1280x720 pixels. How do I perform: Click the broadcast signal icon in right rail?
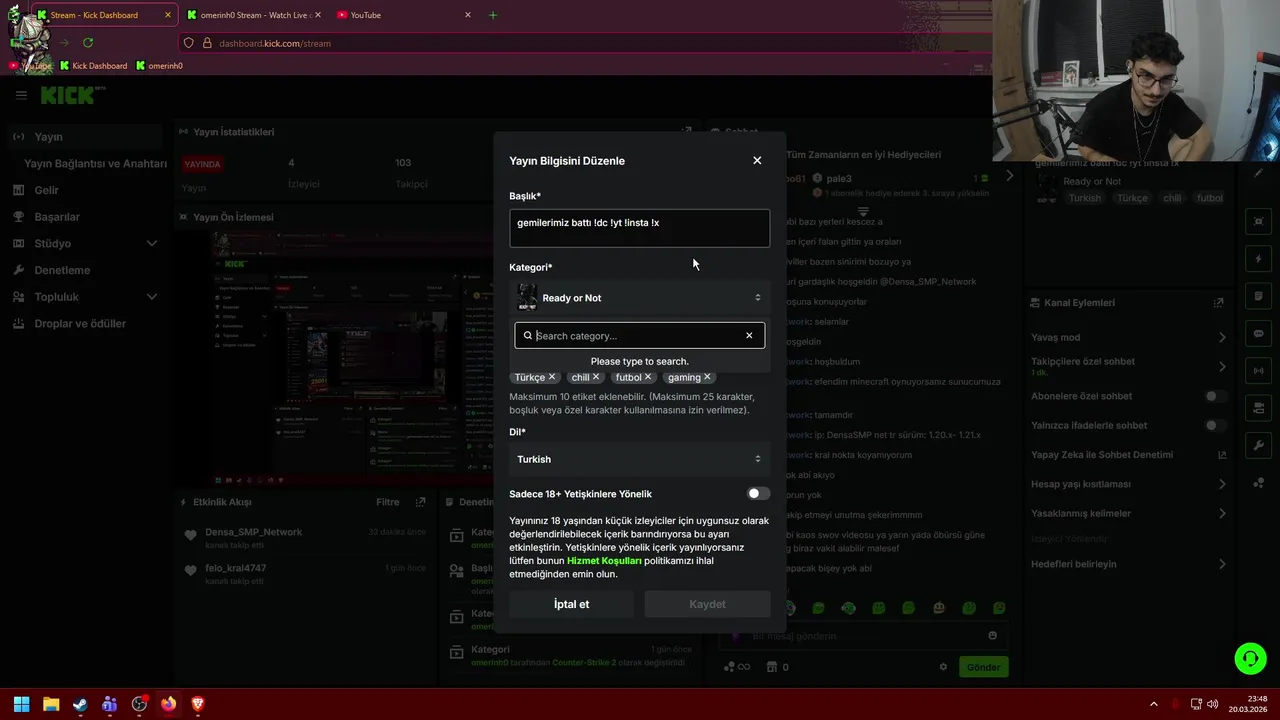1258,371
